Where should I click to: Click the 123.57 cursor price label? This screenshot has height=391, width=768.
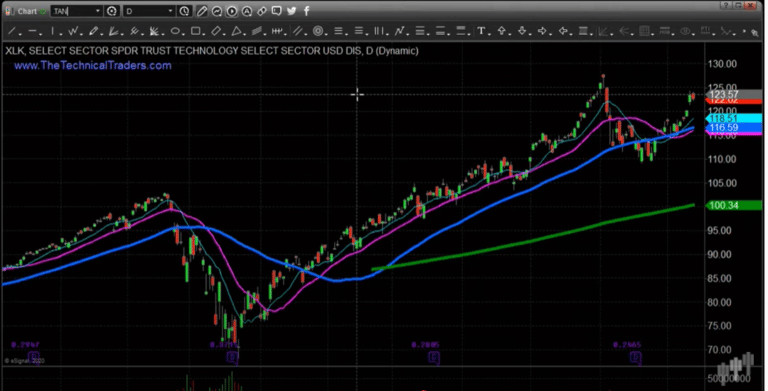point(734,94)
